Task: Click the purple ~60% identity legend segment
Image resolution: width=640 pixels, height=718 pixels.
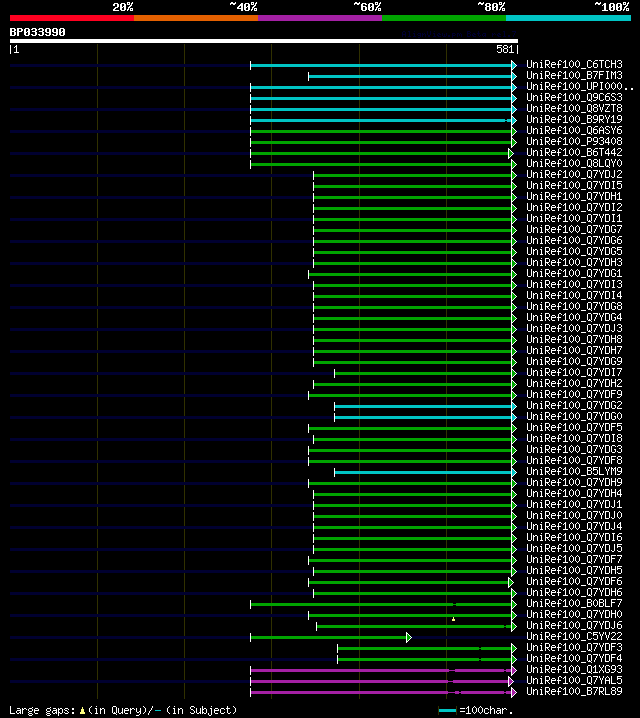Action: coord(320,18)
